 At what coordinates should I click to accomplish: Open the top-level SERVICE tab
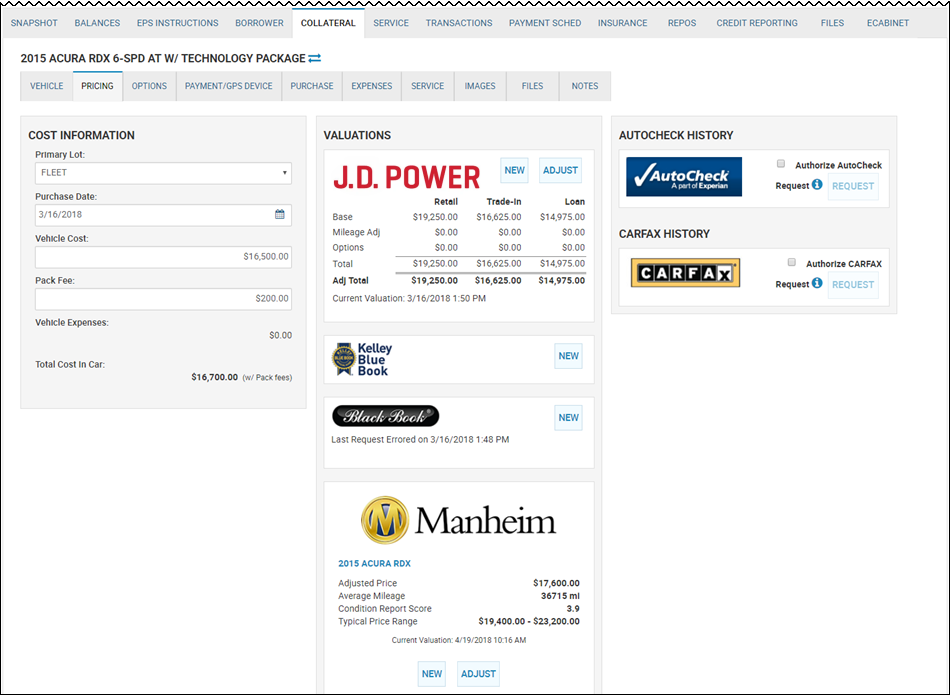(x=391, y=23)
